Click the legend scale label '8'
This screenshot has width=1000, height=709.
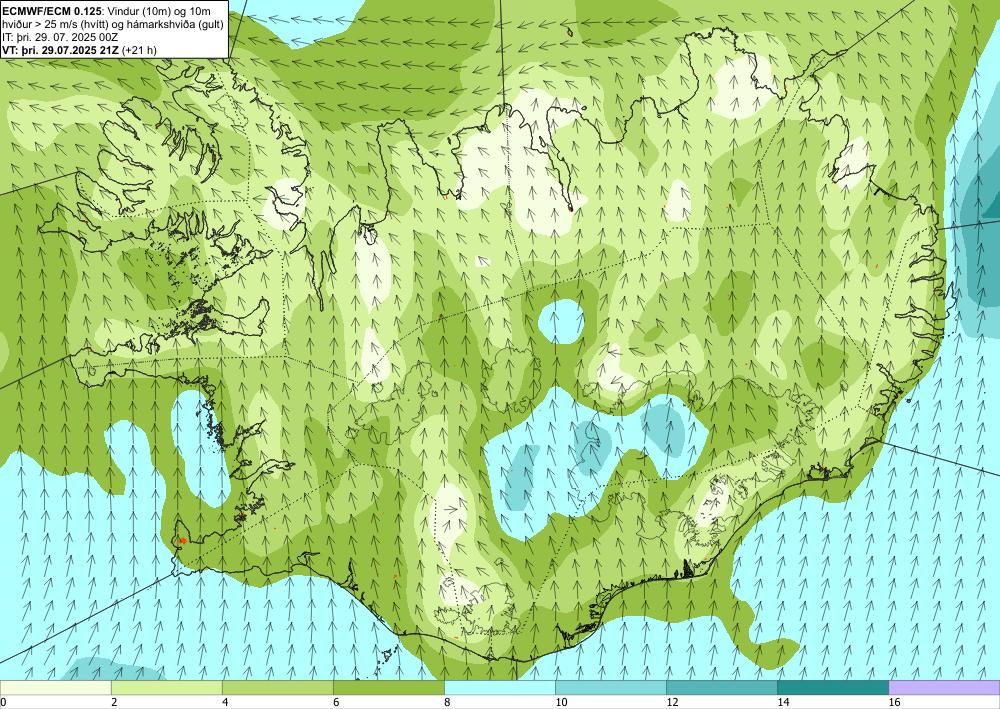pyautogui.click(x=446, y=702)
